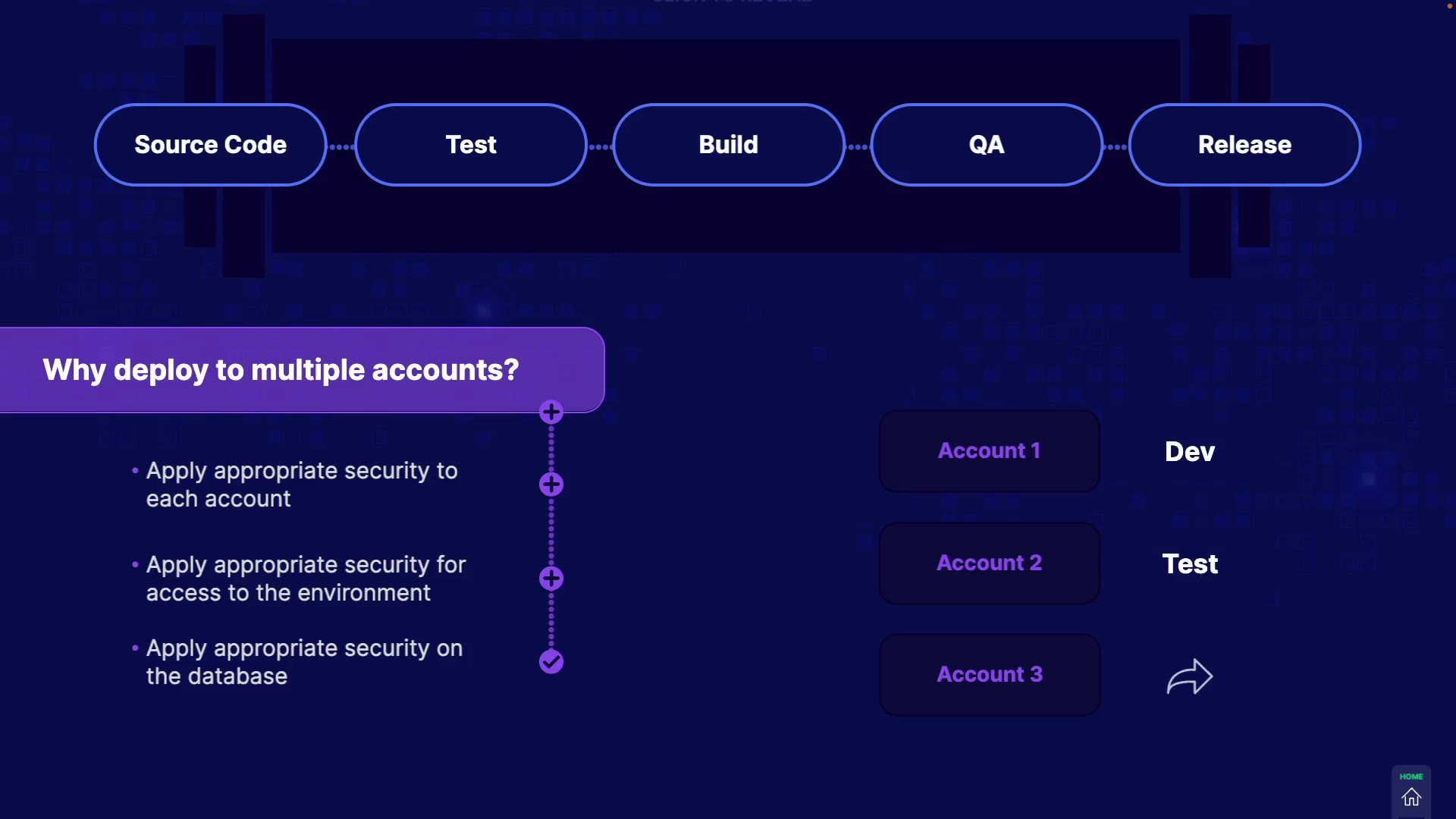Expand the plus beside 'security to each account'
Screen dimensions: 1456x819
coord(551,485)
